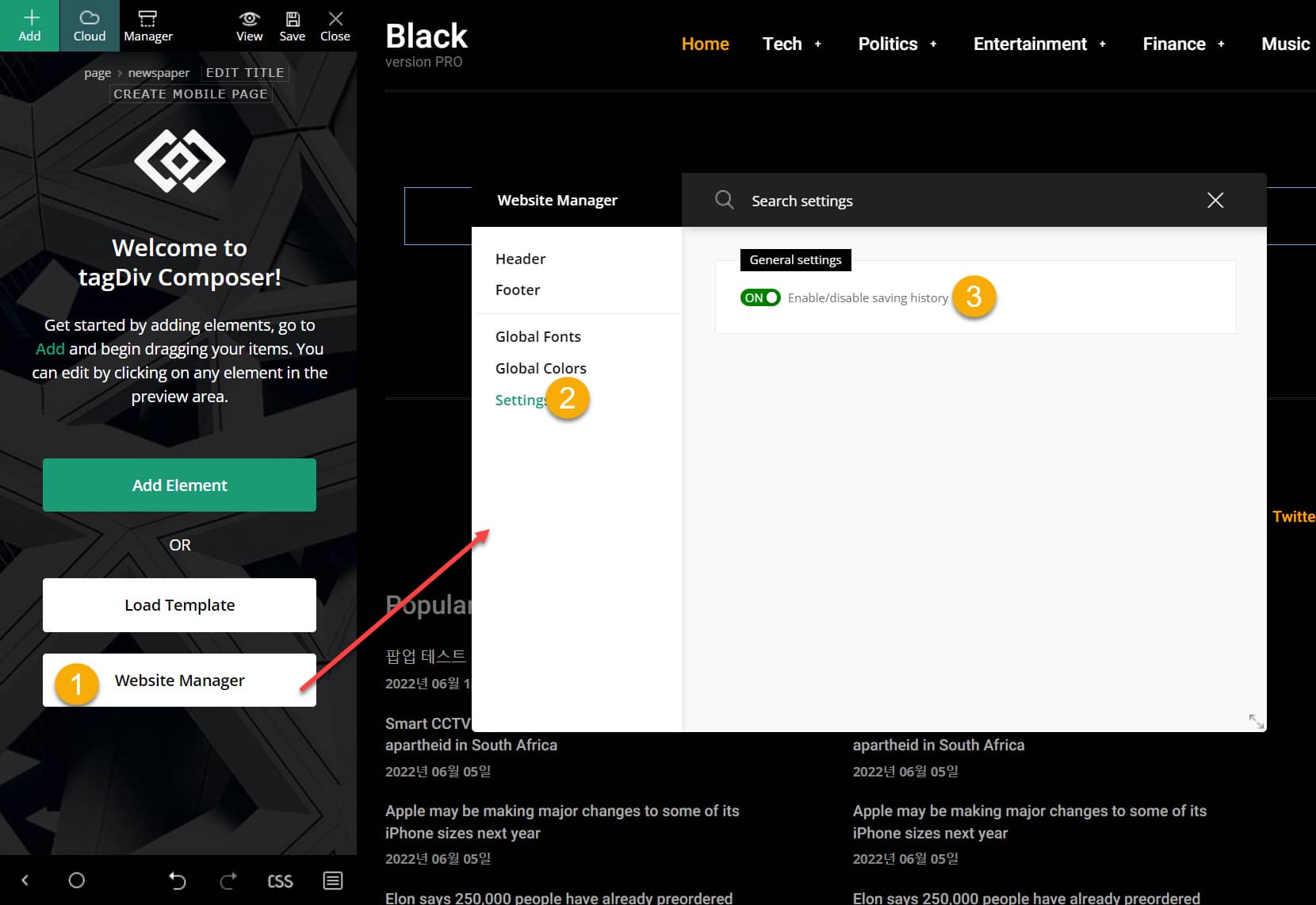Open the CSS editor
The image size is (1316, 905).
(x=280, y=881)
